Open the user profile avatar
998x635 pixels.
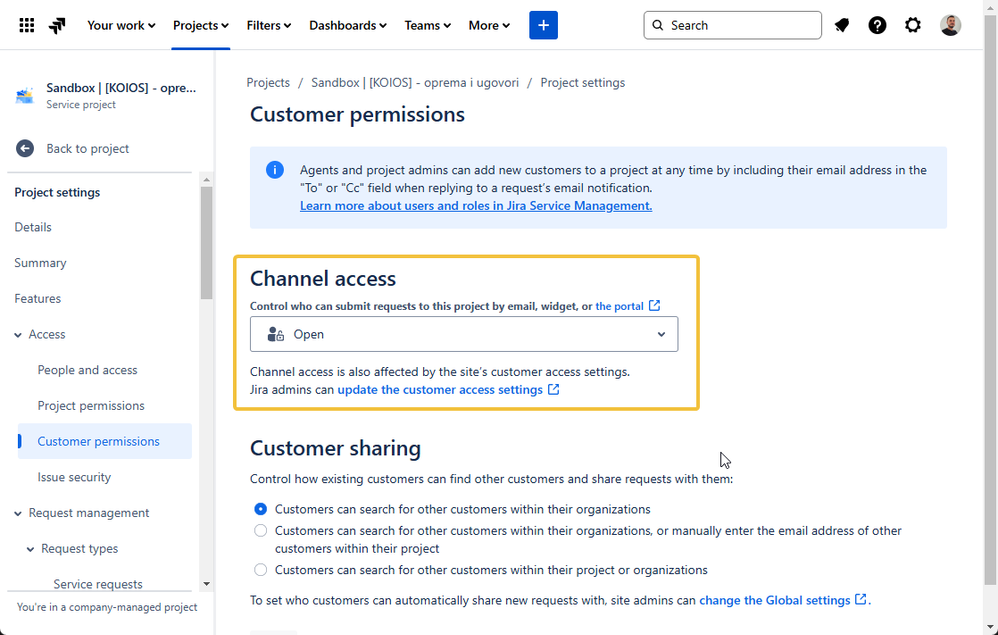[x=950, y=25]
